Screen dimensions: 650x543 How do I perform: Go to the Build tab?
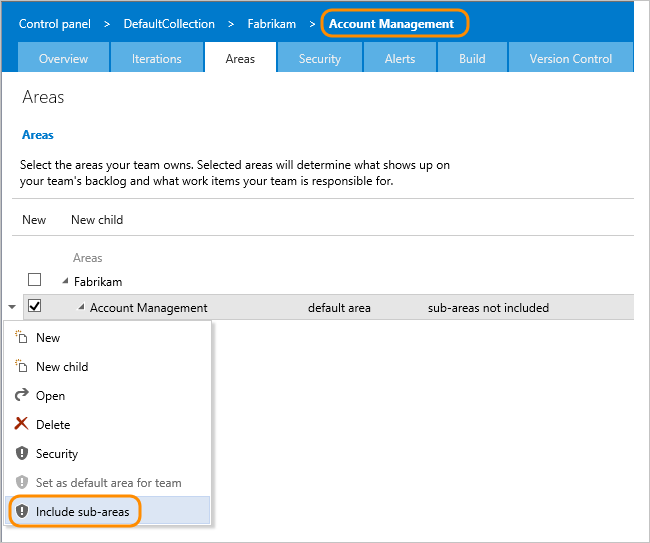(472, 58)
